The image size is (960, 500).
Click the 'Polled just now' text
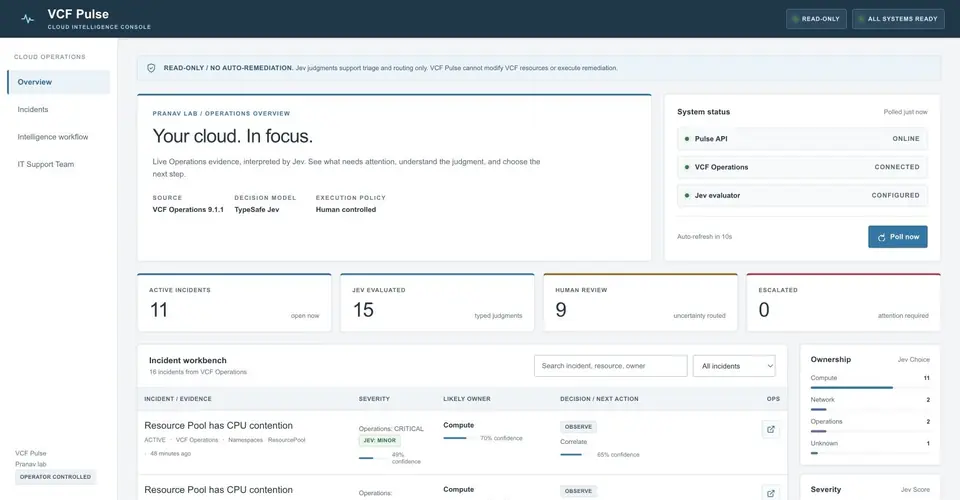coord(905,112)
